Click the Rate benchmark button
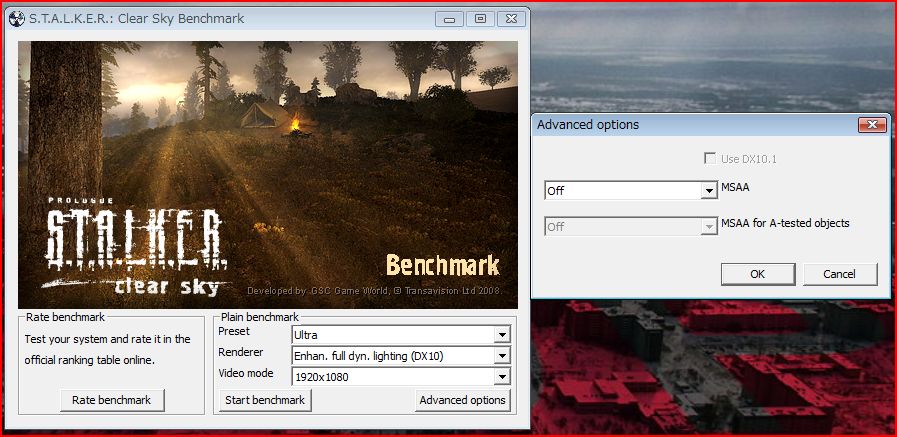Screen dimensions: 897x437 (x=112, y=400)
